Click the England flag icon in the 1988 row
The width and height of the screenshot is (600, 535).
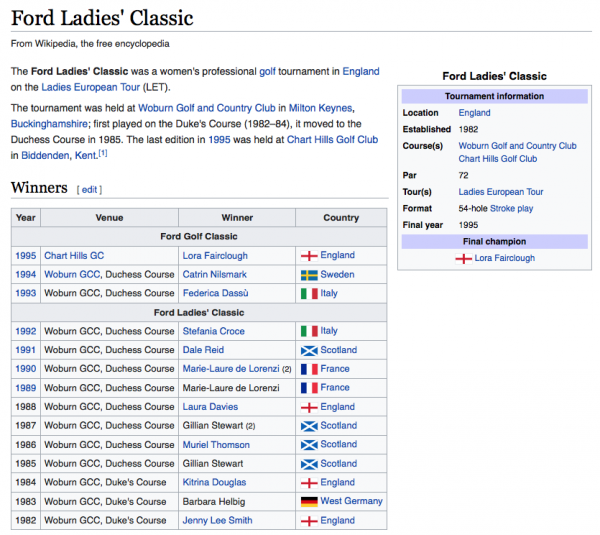click(309, 407)
